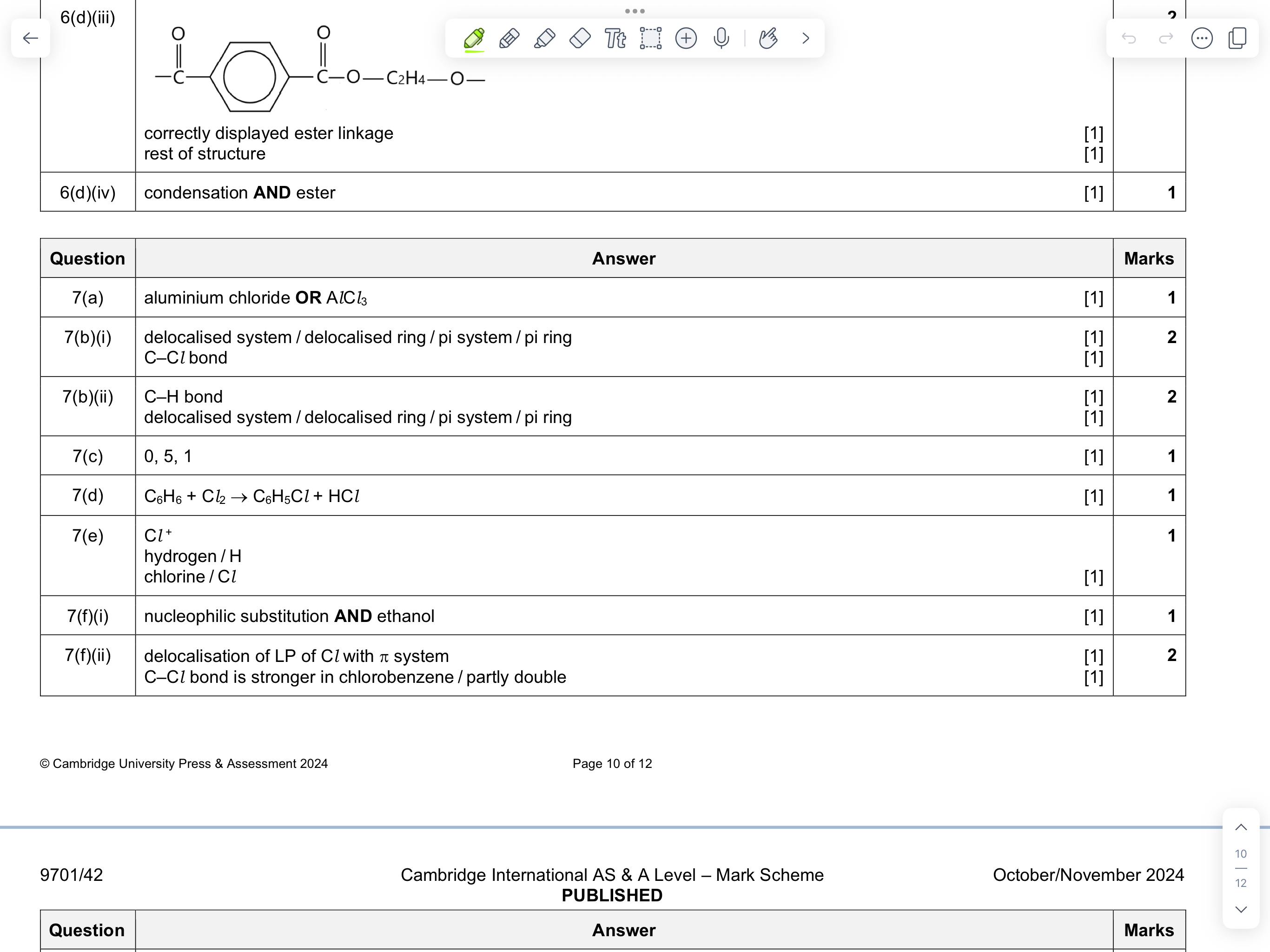1270x952 pixels.
Task: Choose the rectangular selection tool
Action: 650,39
